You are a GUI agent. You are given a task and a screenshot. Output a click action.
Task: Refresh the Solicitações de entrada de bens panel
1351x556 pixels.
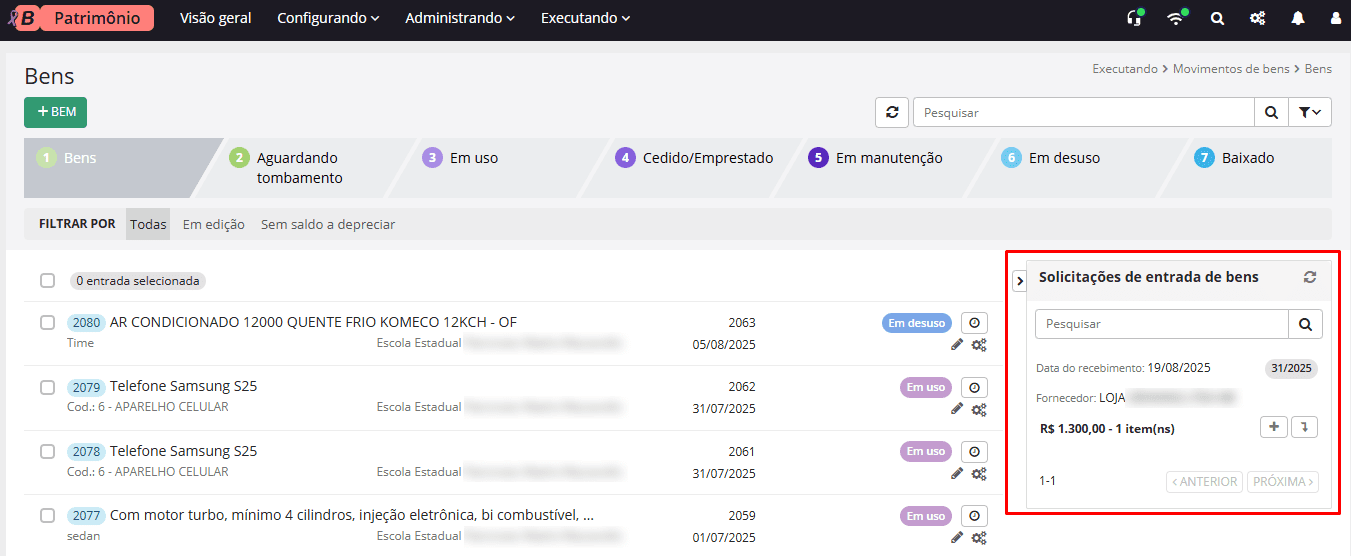1310,277
